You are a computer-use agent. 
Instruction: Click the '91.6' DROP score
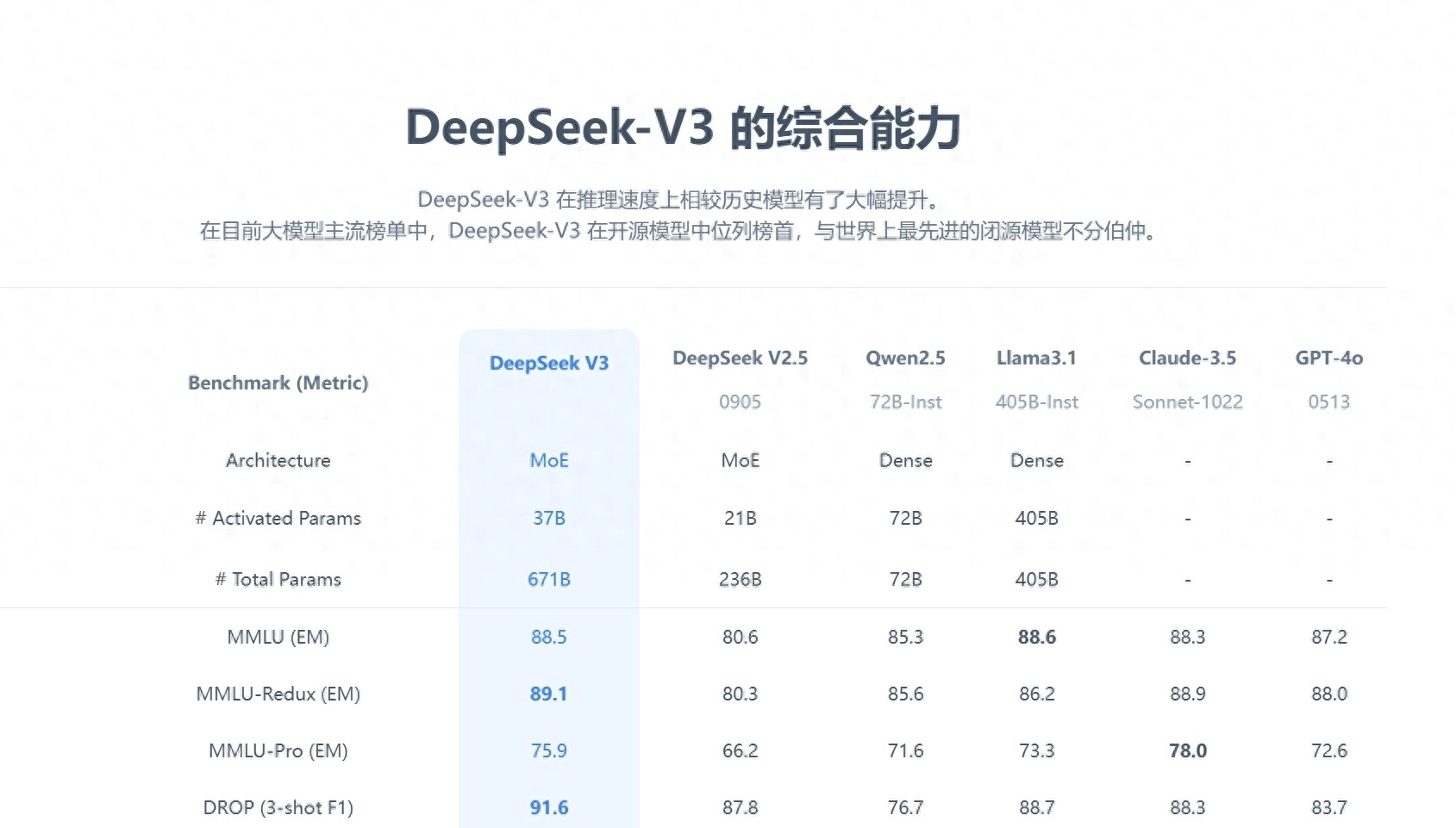pos(549,807)
